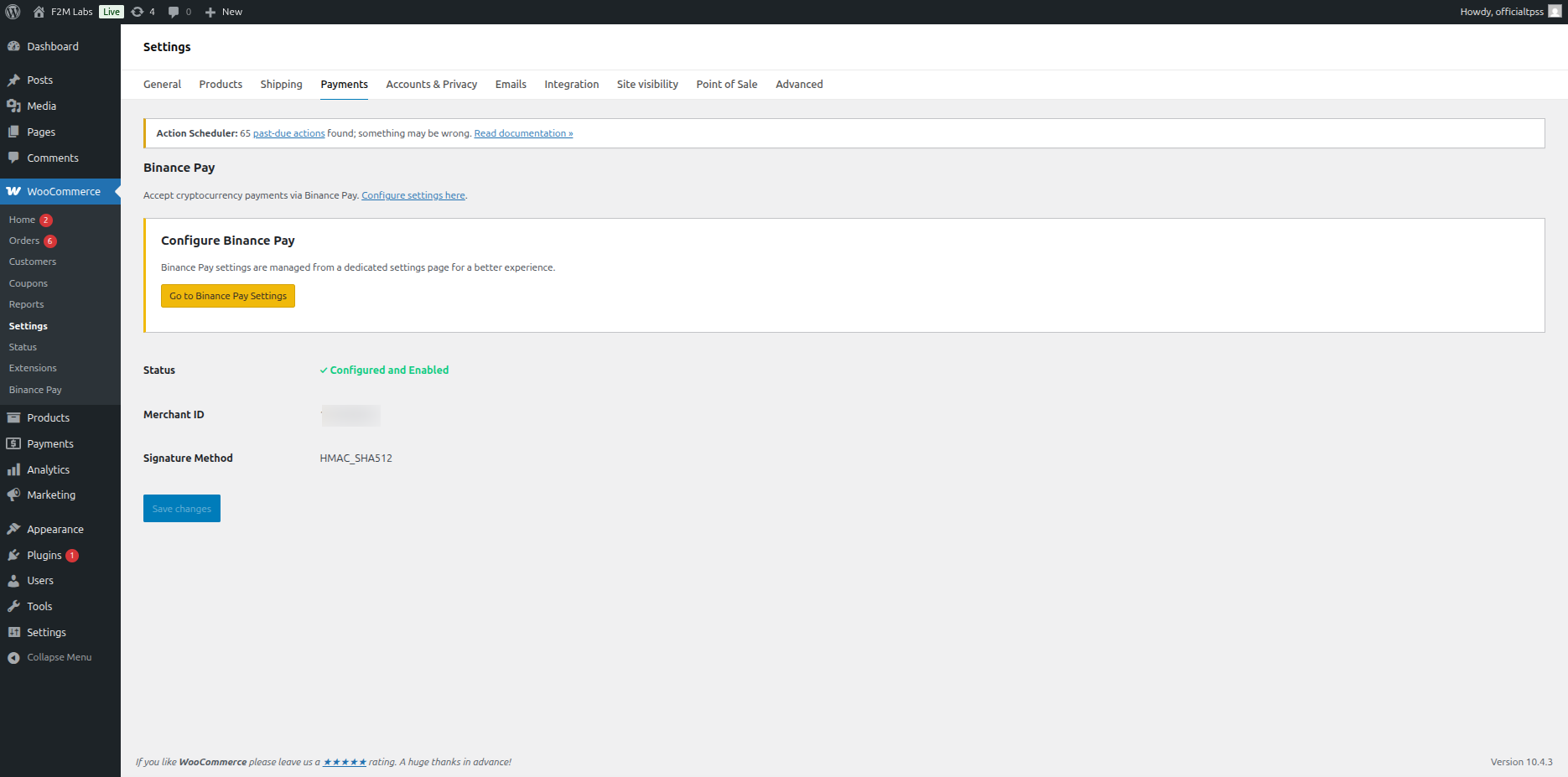This screenshot has width=1568, height=777.
Task: Open the Emails settings tab
Action: [511, 85]
